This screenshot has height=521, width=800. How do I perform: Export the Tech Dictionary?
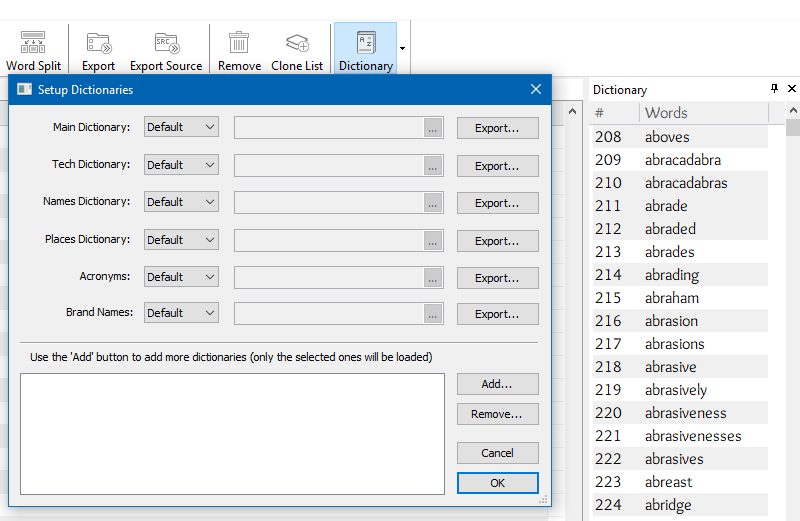click(497, 166)
